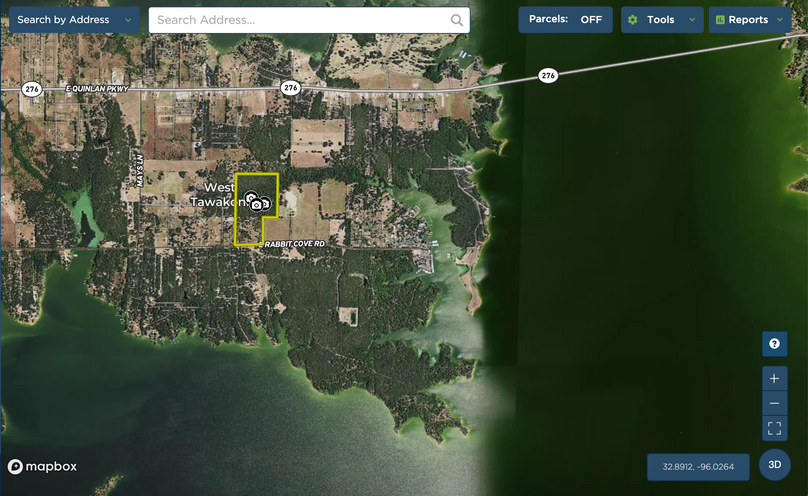Open the Mapbox logo link
Viewport: 808px width, 496px height.
click(x=42, y=467)
